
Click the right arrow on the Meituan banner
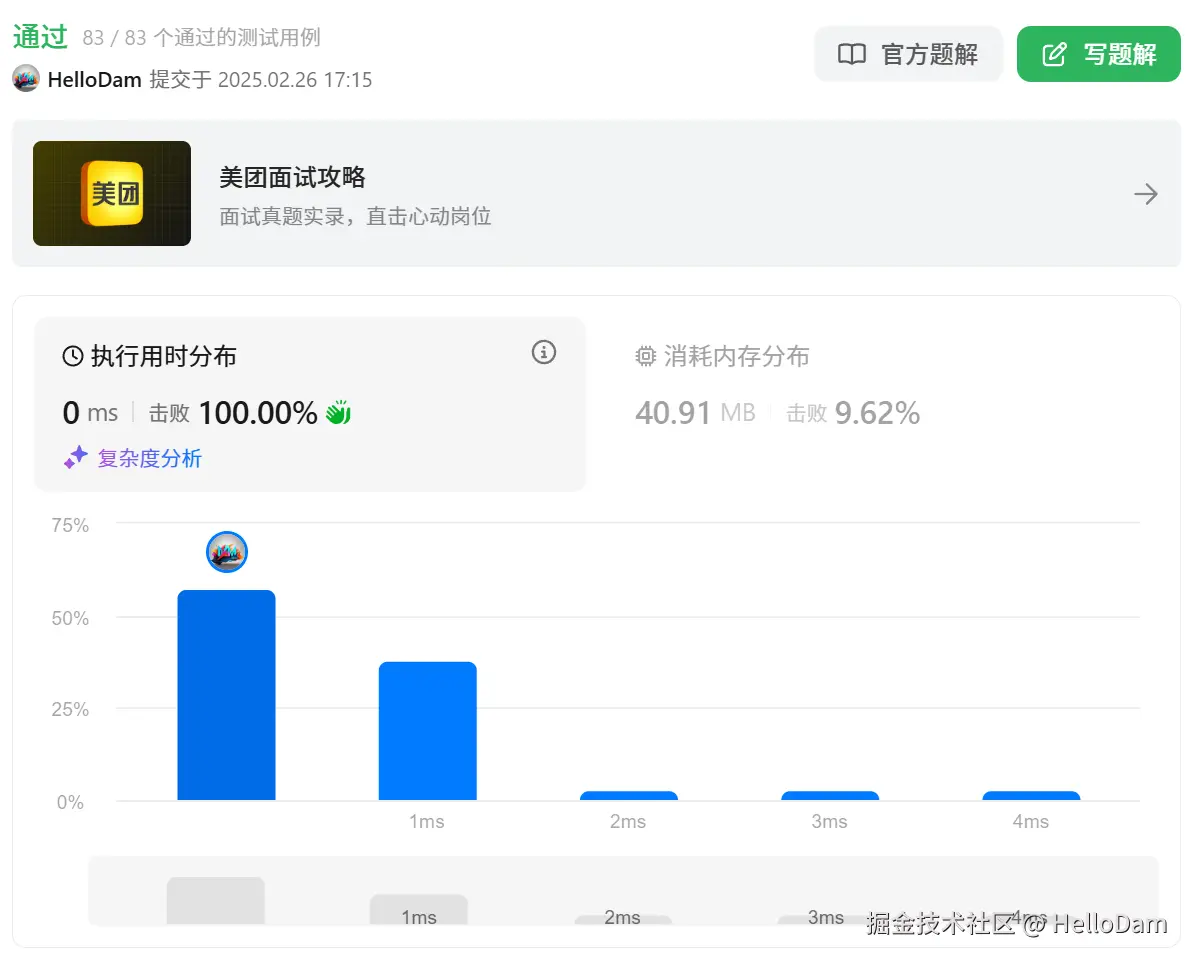click(x=1146, y=193)
